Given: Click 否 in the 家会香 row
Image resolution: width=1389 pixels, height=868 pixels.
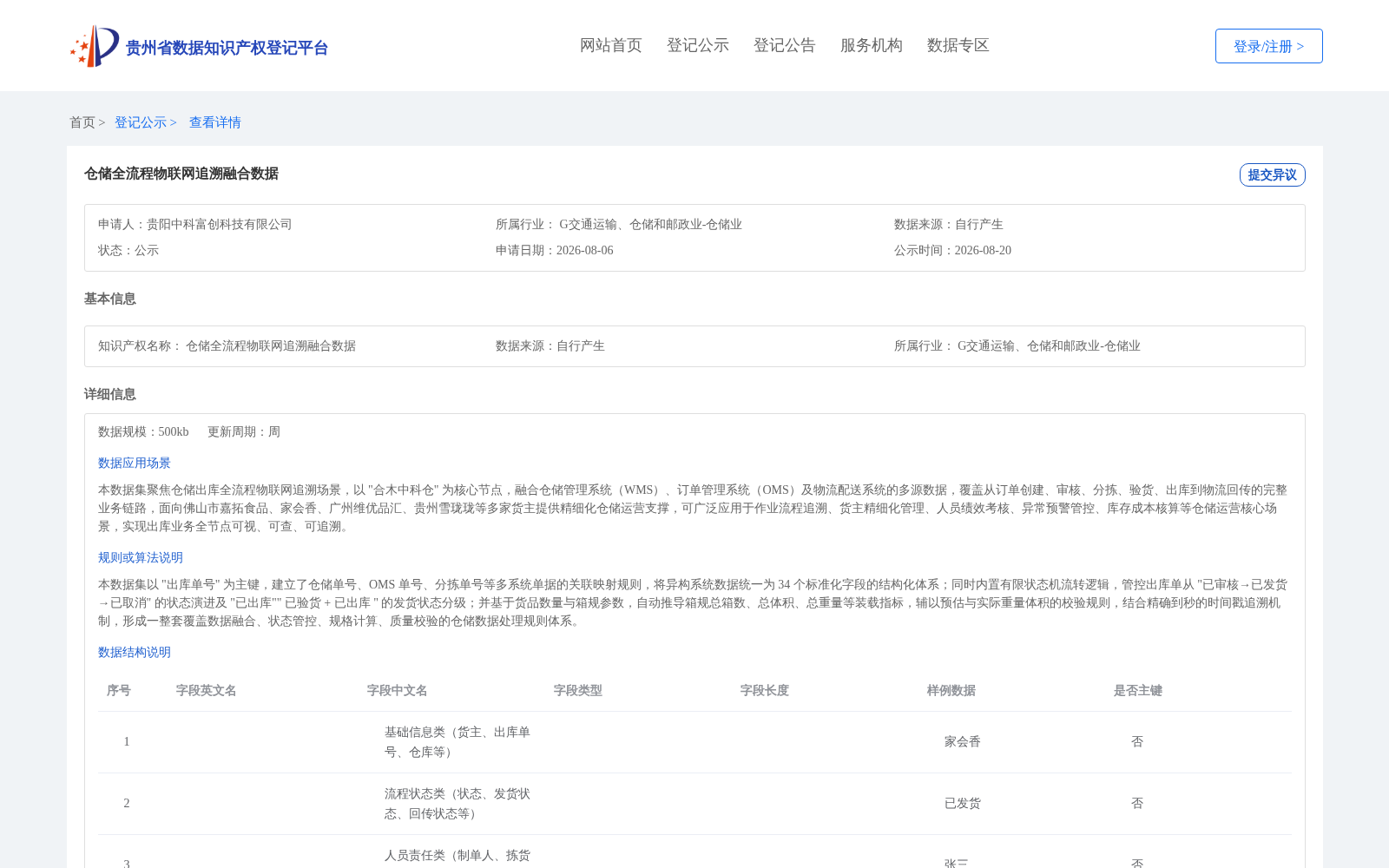Looking at the screenshot, I should click(1137, 741).
